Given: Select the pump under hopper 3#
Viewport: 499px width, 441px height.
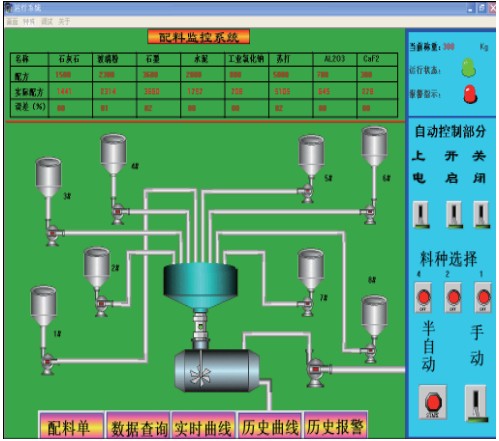Looking at the screenshot, I should 53,234.
